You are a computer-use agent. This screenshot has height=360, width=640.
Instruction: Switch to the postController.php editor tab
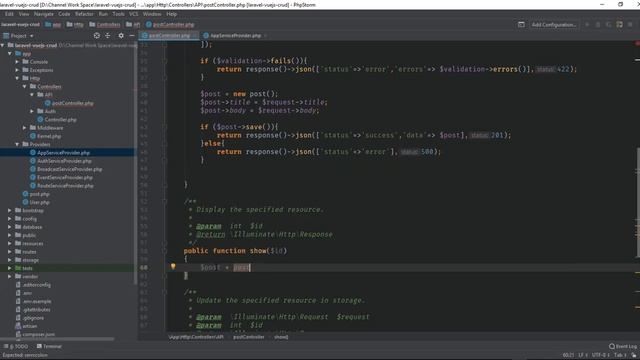pos(168,36)
